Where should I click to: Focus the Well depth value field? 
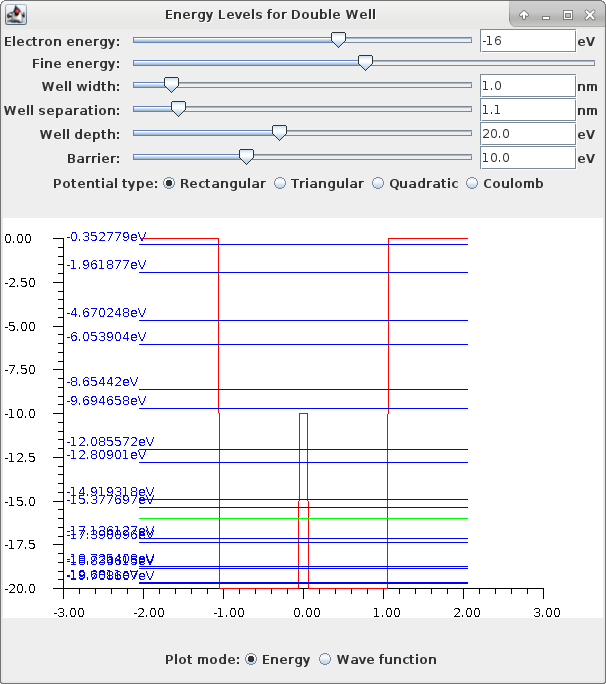click(528, 133)
